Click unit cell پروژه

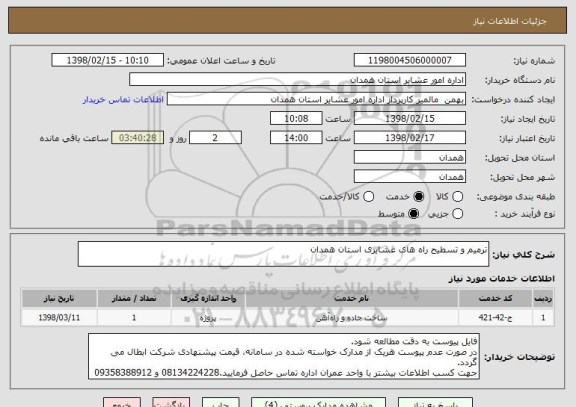click(208, 318)
